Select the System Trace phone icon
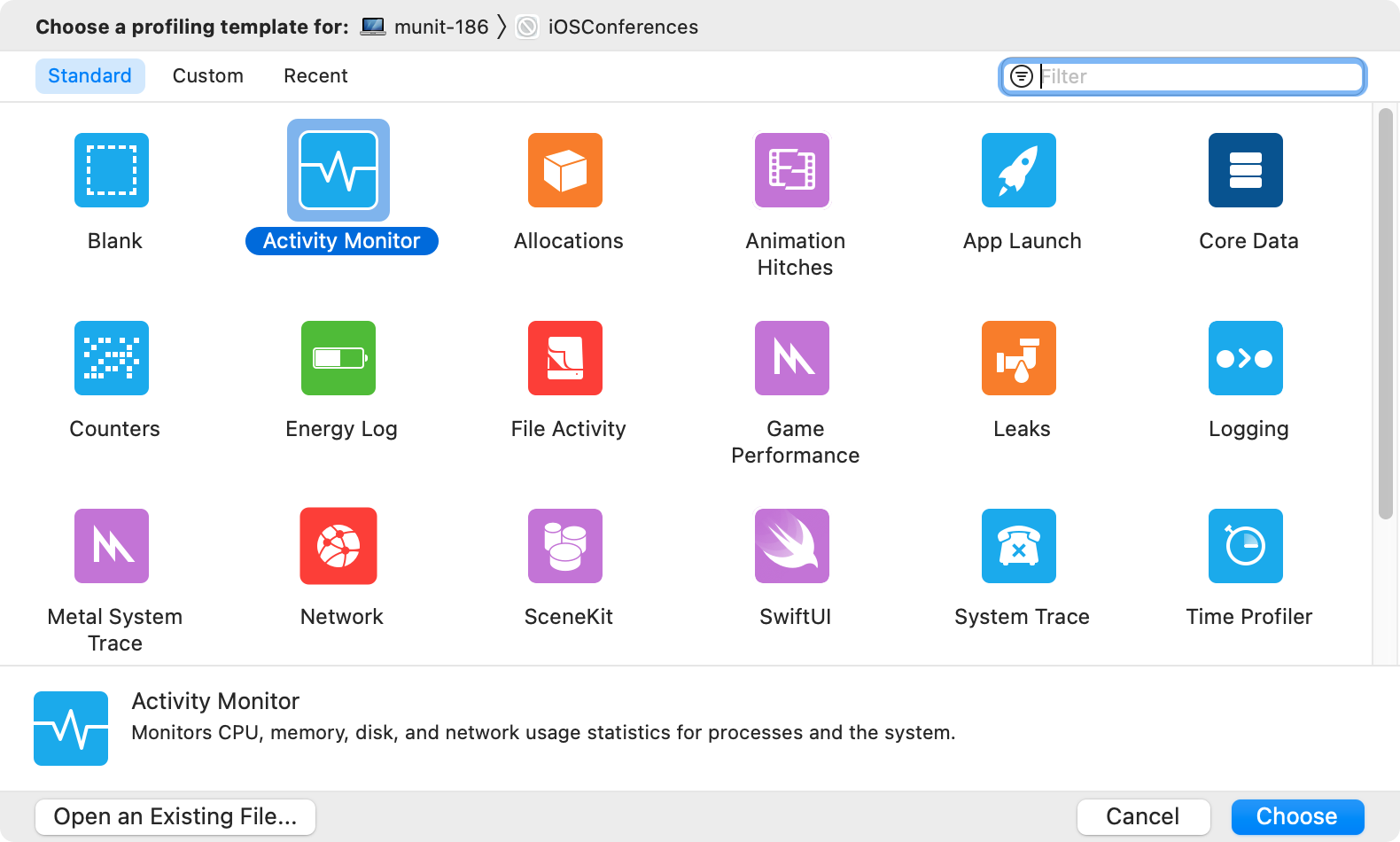 [x=1019, y=546]
